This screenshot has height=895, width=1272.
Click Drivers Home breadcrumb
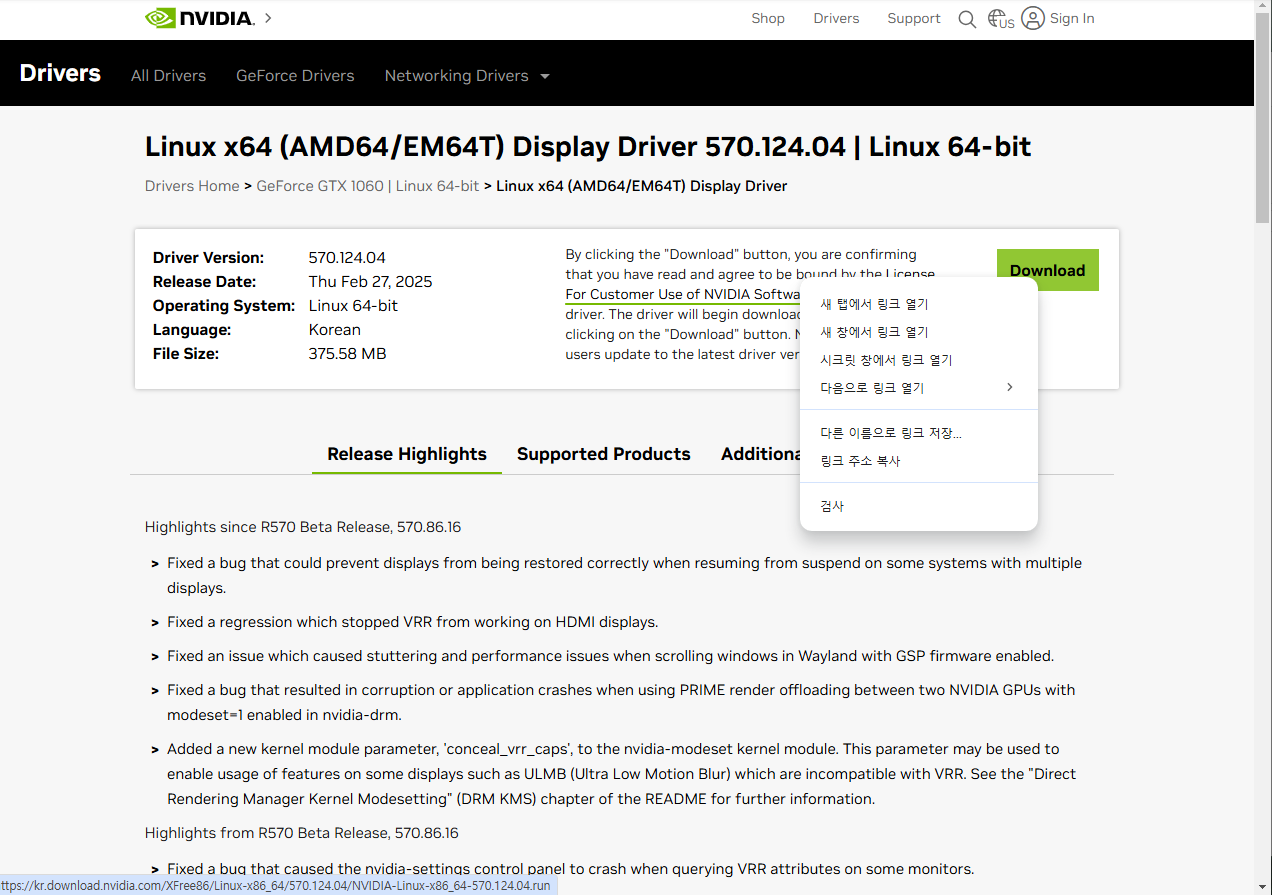click(x=192, y=186)
